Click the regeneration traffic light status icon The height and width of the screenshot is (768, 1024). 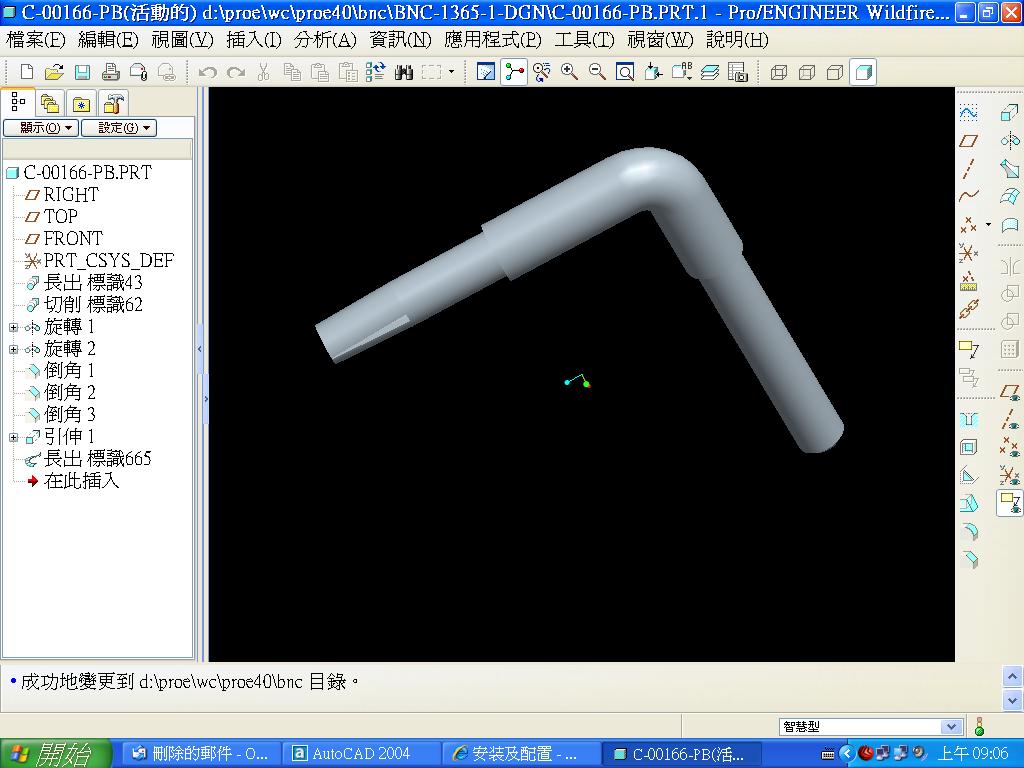[x=979, y=726]
